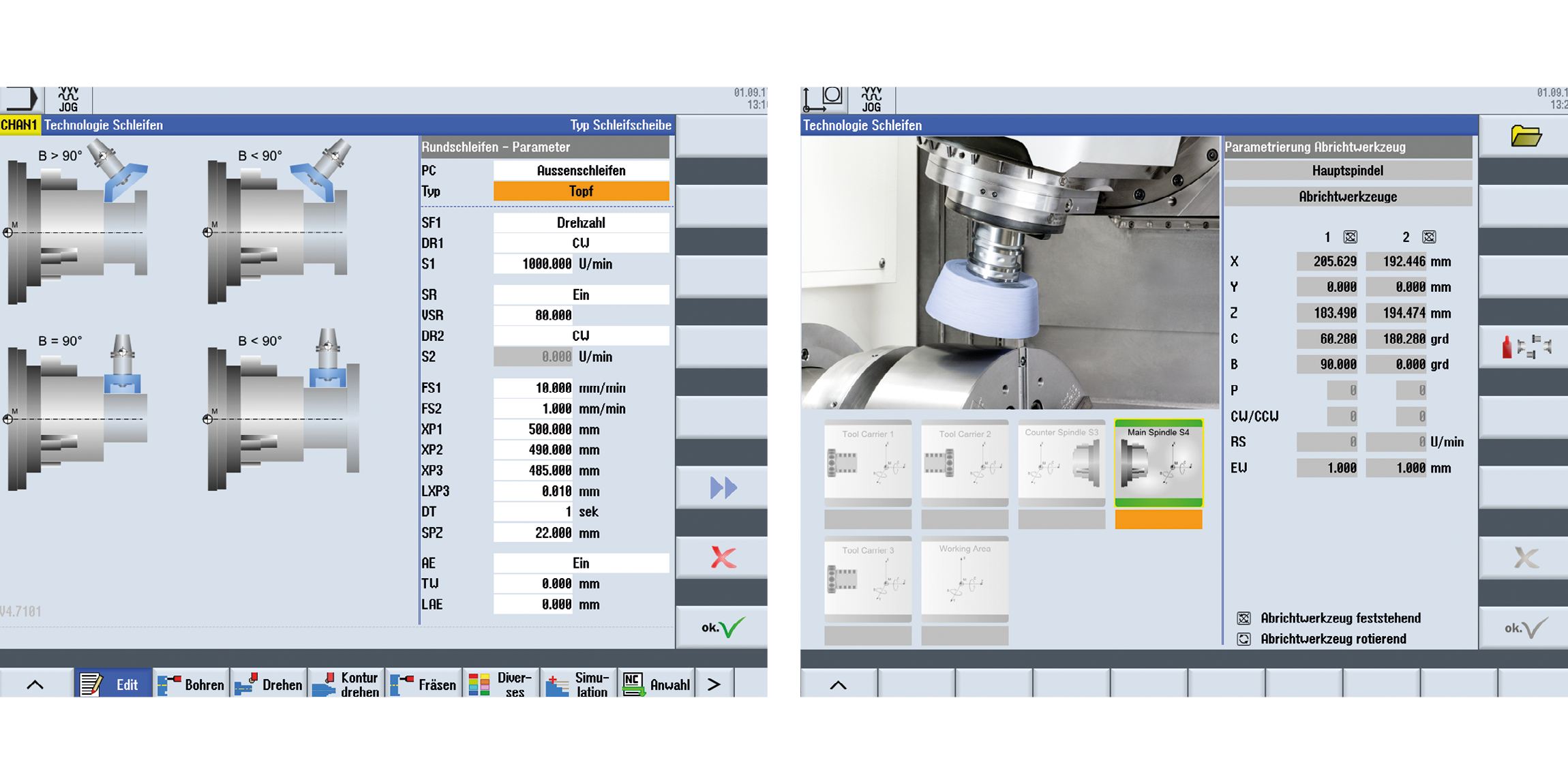The height and width of the screenshot is (784, 1568).
Task: Click the VSR field 80.000
Action: coord(533,316)
